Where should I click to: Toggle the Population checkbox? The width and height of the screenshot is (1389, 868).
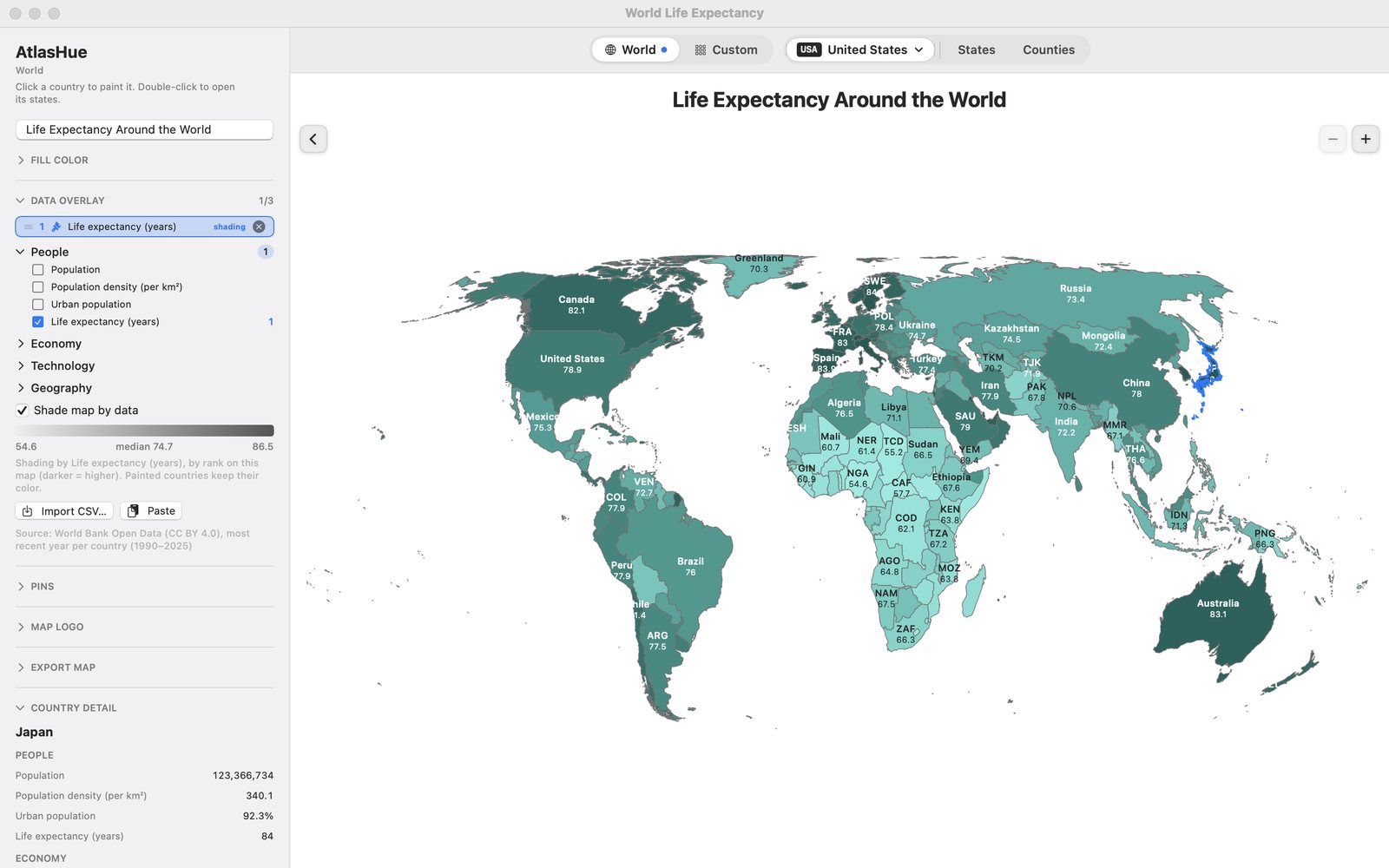(x=37, y=270)
